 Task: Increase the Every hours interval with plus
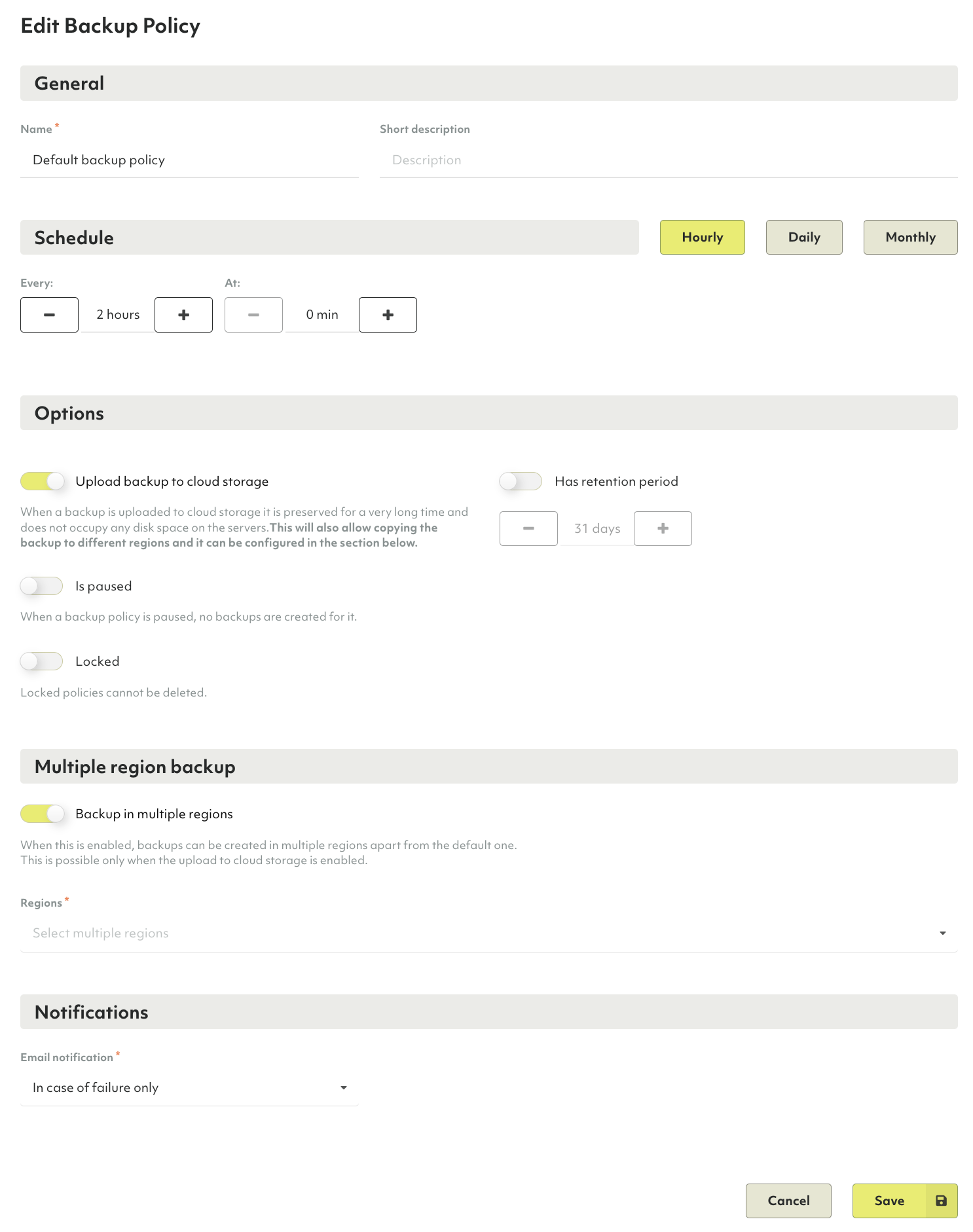183,315
